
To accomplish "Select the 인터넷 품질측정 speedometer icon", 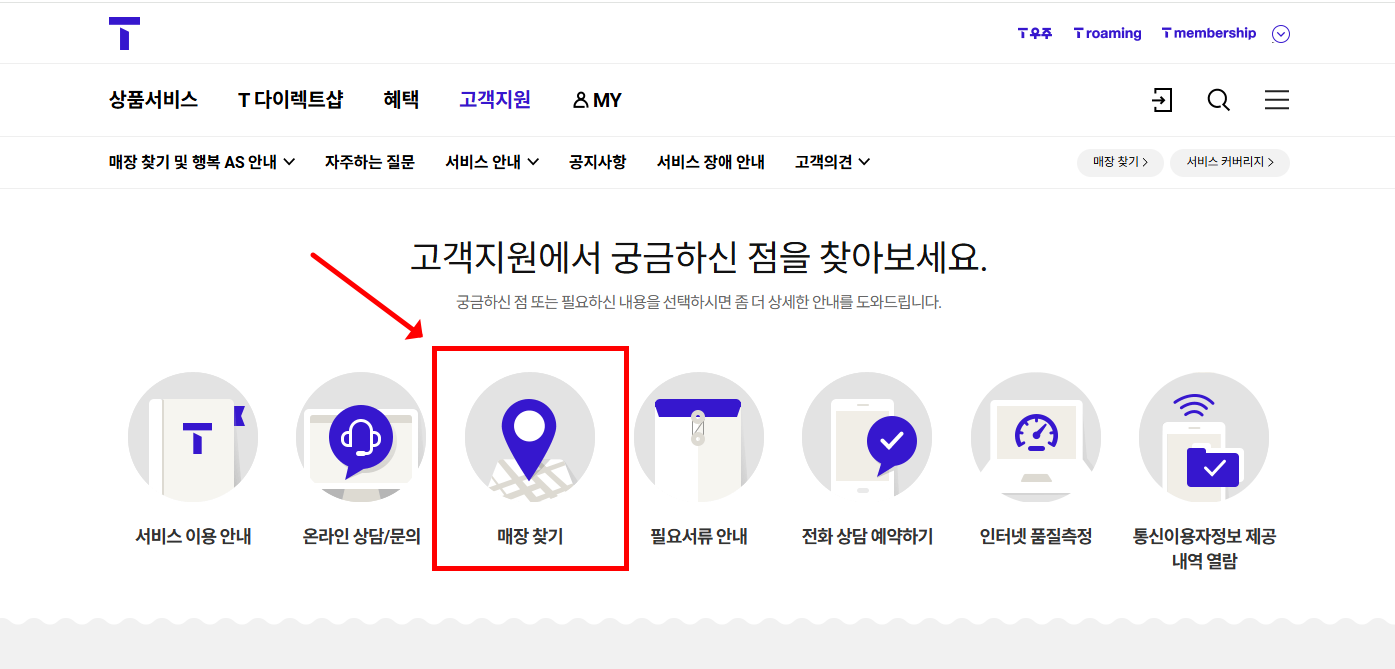I will [x=1036, y=437].
